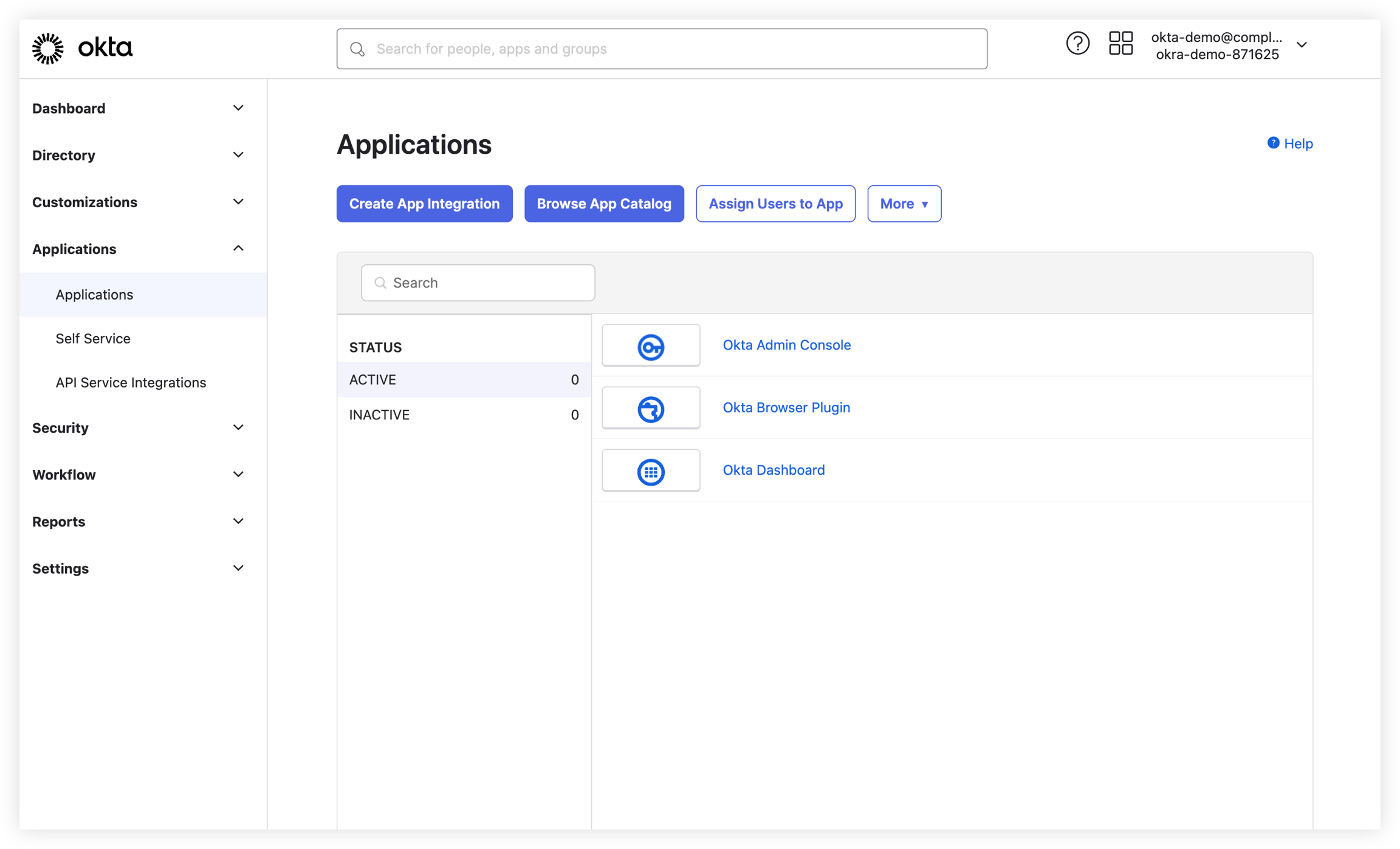Open Self Service menu item
The width and height of the screenshot is (1400, 849).
(93, 339)
